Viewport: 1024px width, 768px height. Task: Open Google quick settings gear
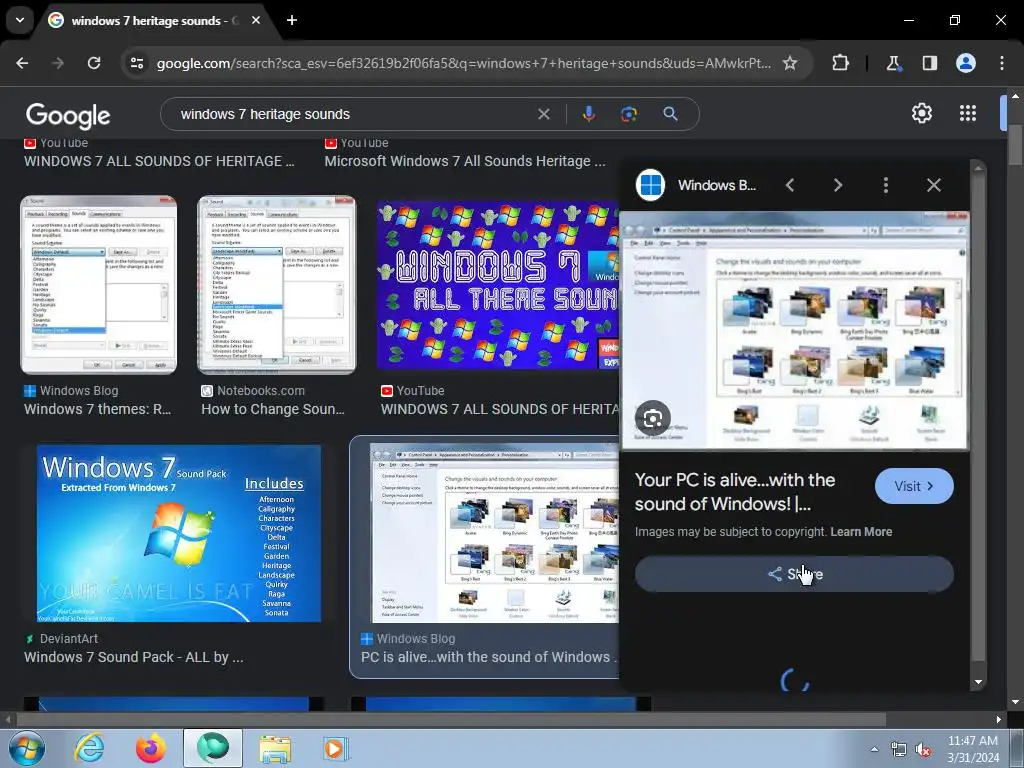(x=921, y=114)
